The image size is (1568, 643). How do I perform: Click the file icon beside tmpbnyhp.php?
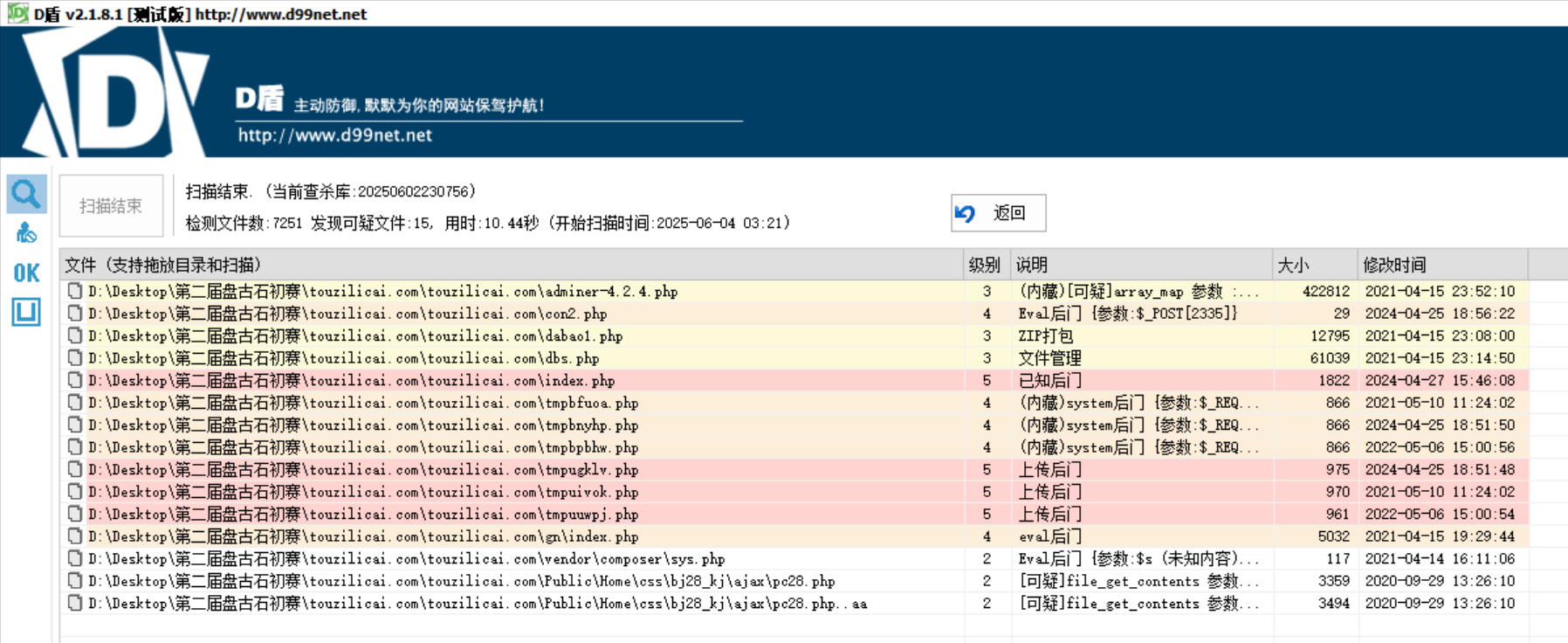[x=75, y=425]
